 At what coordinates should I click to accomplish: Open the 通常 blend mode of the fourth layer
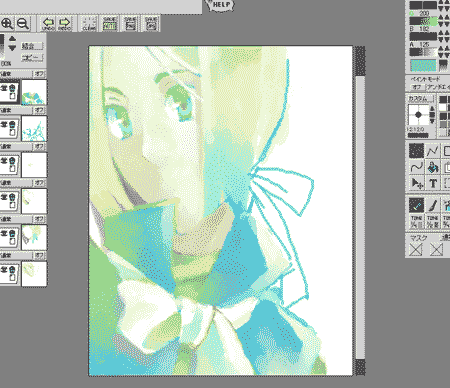pos(6,183)
